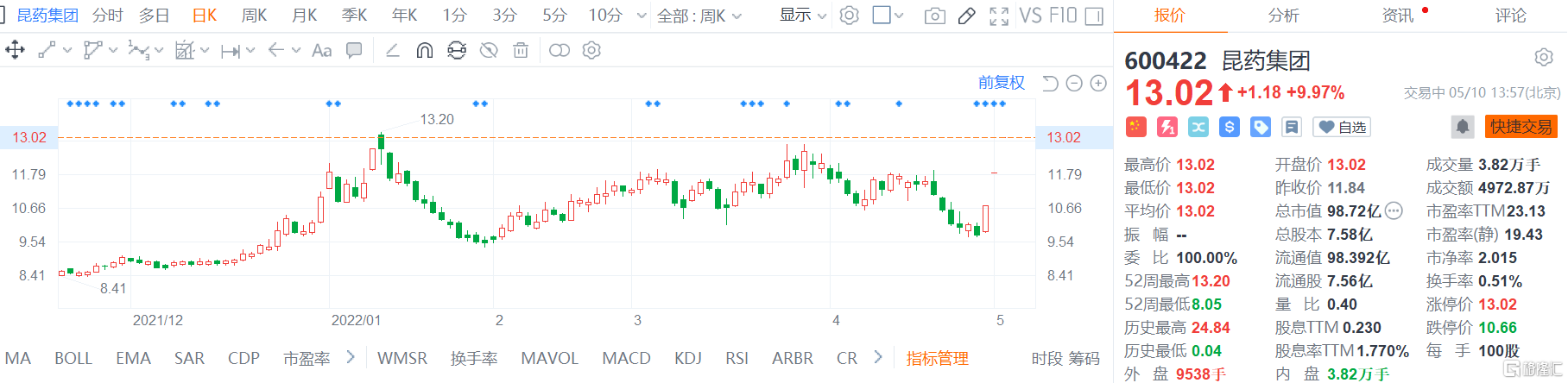1568x383 pixels.
Task: Click the blue dollar sign icon
Action: (1230, 127)
